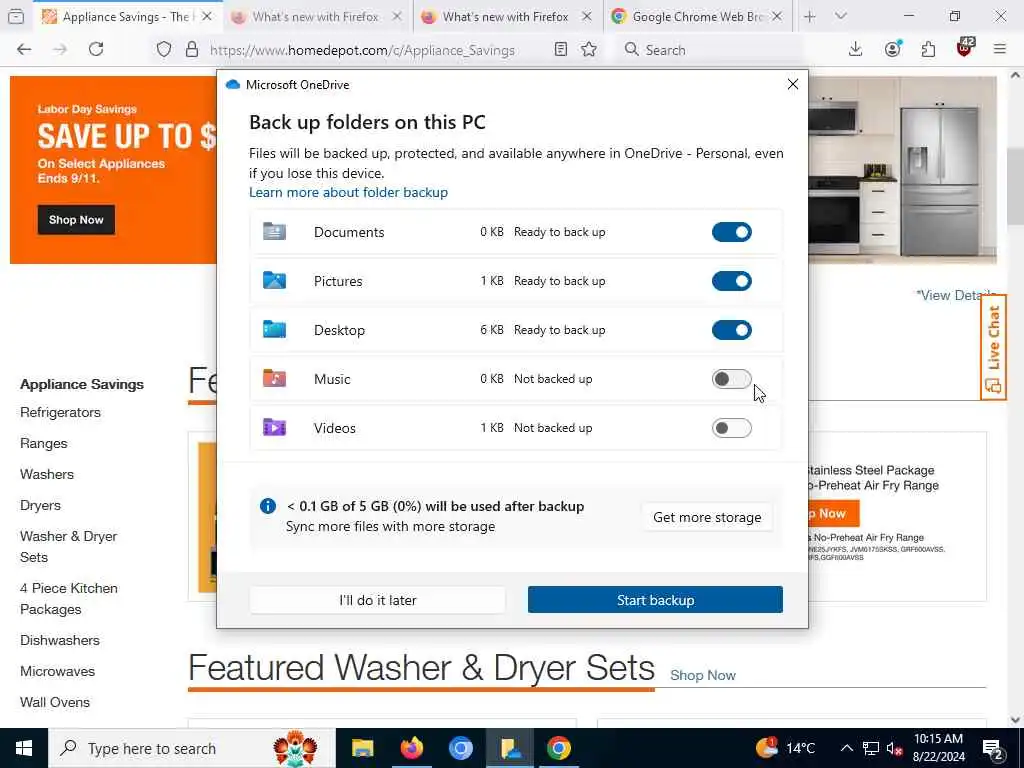Close the Microsoft OneDrive dialog
This screenshot has width=1024, height=768.
point(793,84)
